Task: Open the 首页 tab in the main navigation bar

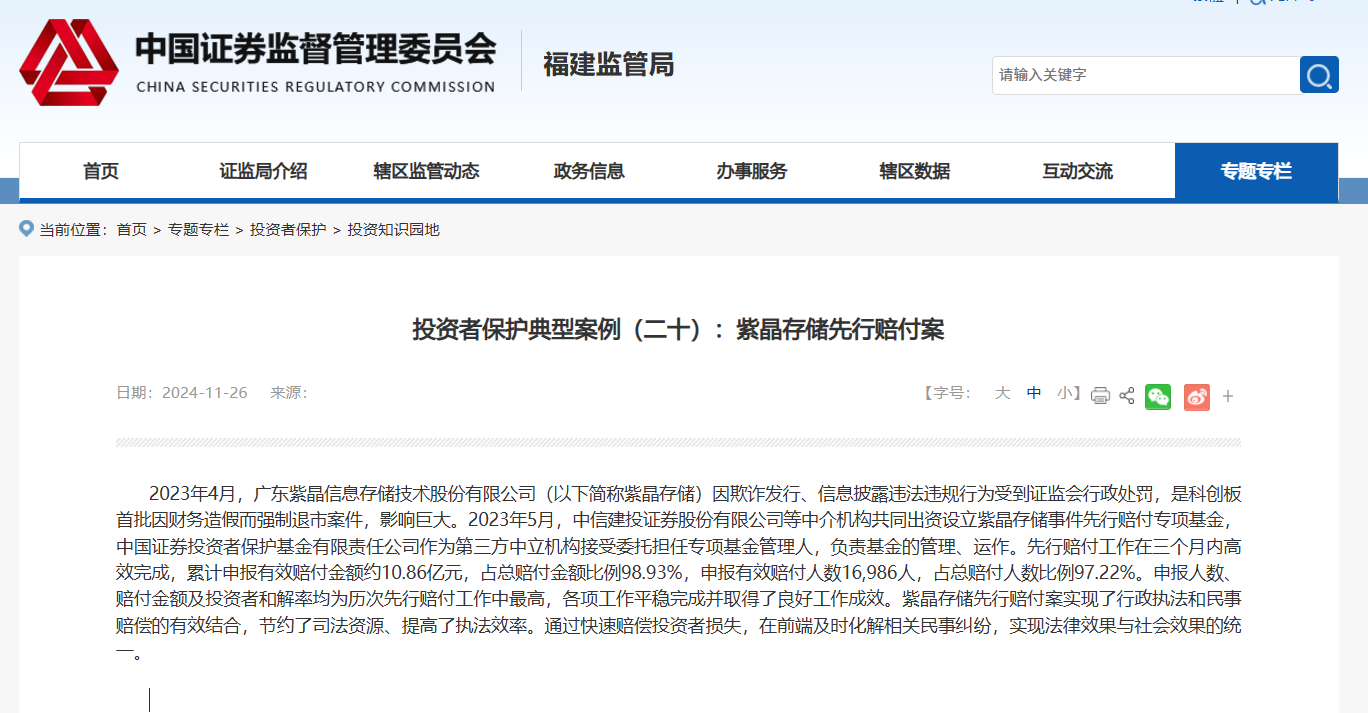Action: pos(101,171)
